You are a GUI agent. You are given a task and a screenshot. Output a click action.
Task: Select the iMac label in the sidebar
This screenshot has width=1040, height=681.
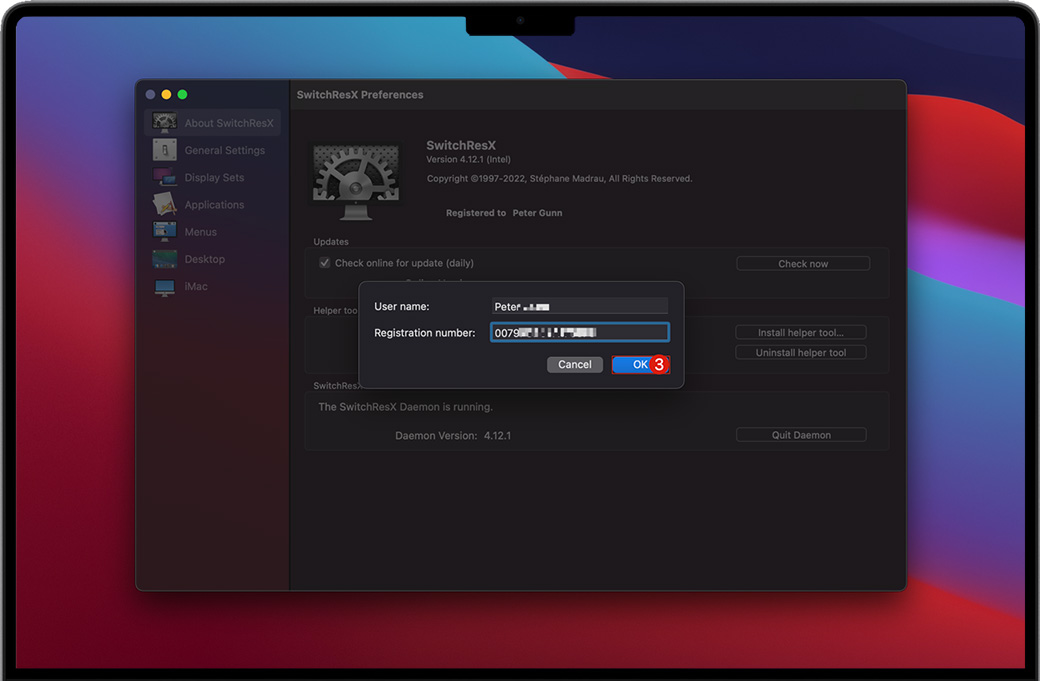[x=196, y=286]
